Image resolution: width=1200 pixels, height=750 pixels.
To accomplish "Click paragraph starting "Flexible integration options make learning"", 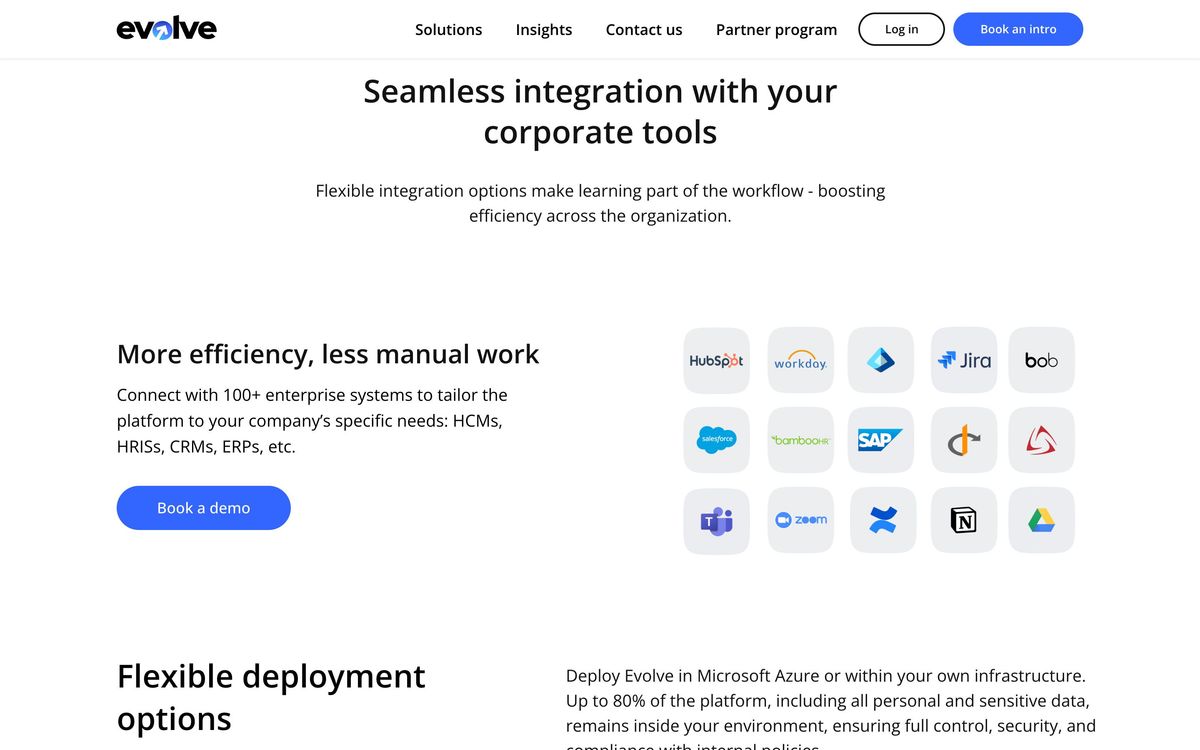I will point(600,203).
